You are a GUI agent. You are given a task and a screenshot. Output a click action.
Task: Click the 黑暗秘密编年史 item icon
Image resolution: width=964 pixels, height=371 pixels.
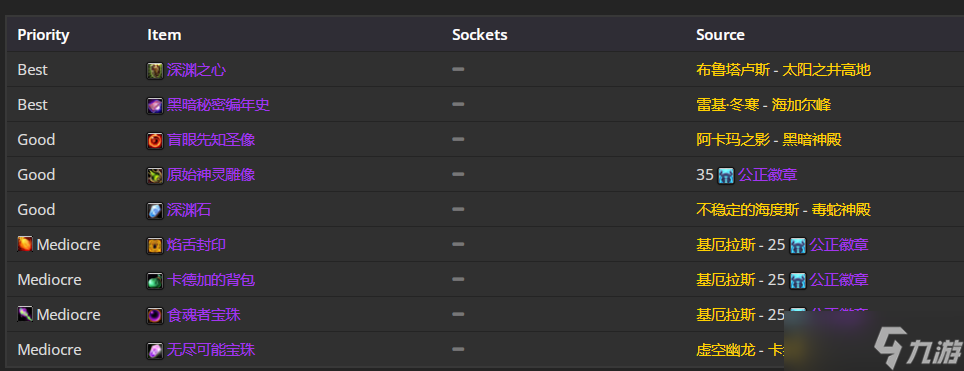(x=155, y=105)
